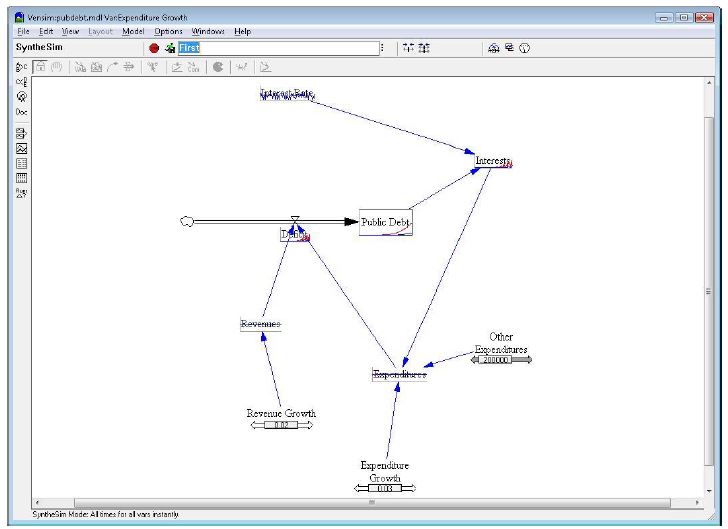
Task: Click the Runs Compare tool icon
Action: pyautogui.click(x=22, y=192)
